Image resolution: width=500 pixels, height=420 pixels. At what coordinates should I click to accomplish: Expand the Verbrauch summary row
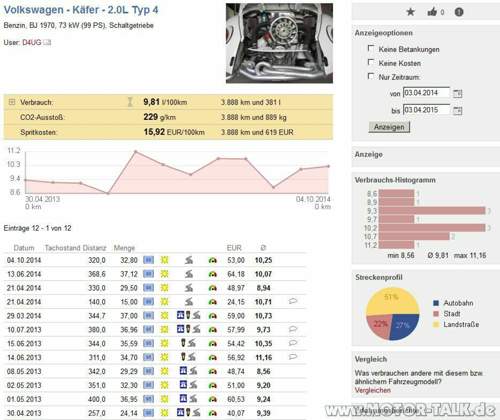tap(12, 102)
